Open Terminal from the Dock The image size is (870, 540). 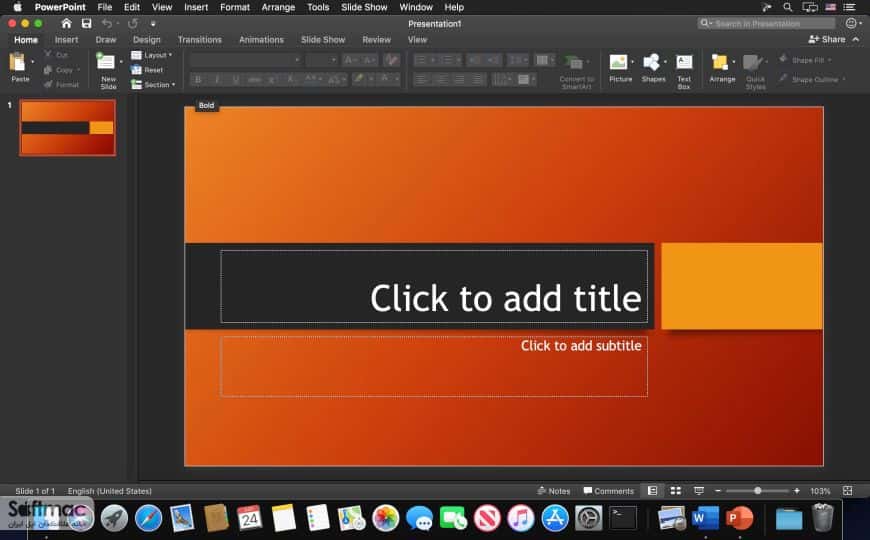[623, 518]
